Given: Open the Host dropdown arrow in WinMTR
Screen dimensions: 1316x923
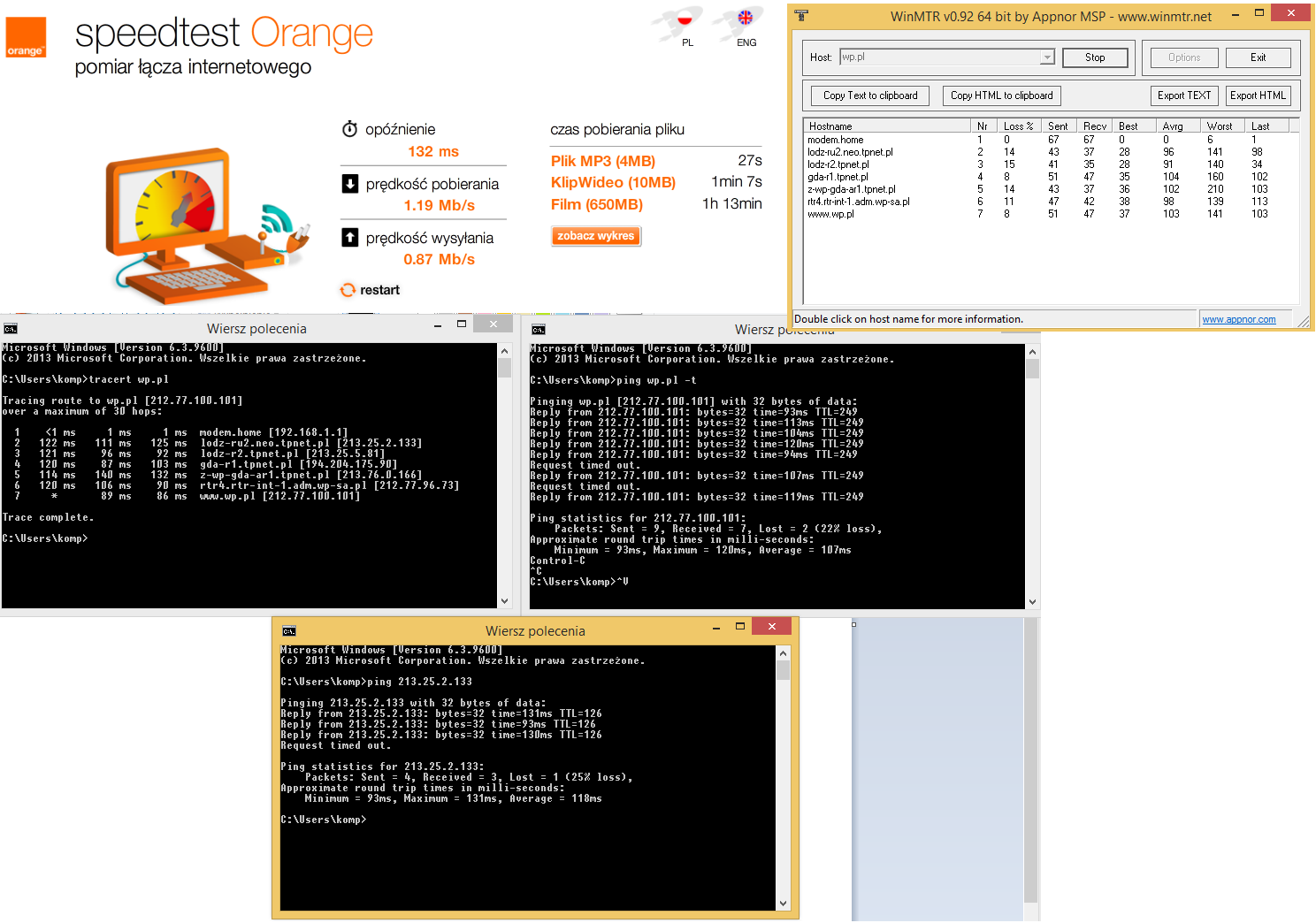Looking at the screenshot, I should (1047, 57).
